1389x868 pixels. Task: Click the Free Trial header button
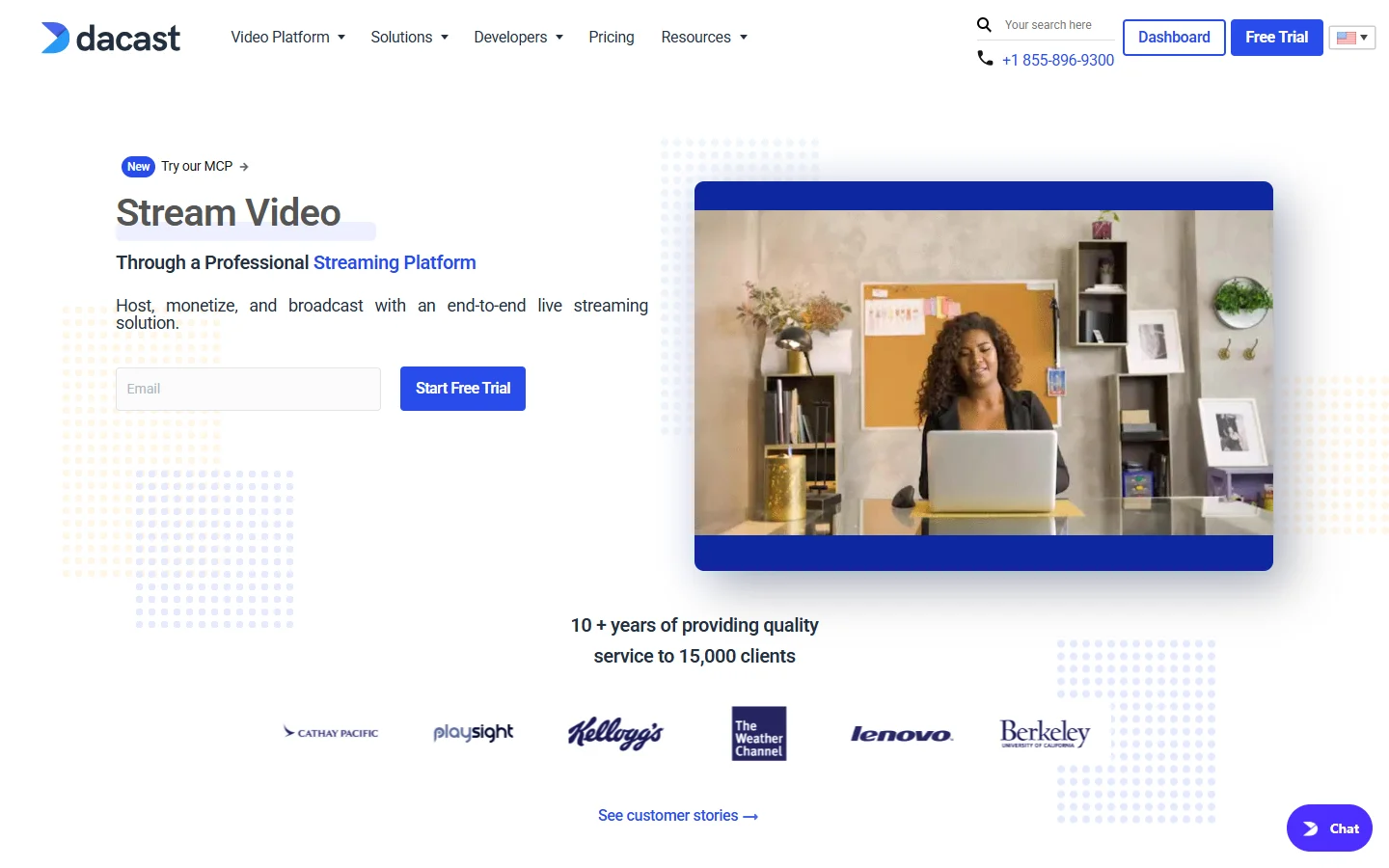pyautogui.click(x=1276, y=38)
